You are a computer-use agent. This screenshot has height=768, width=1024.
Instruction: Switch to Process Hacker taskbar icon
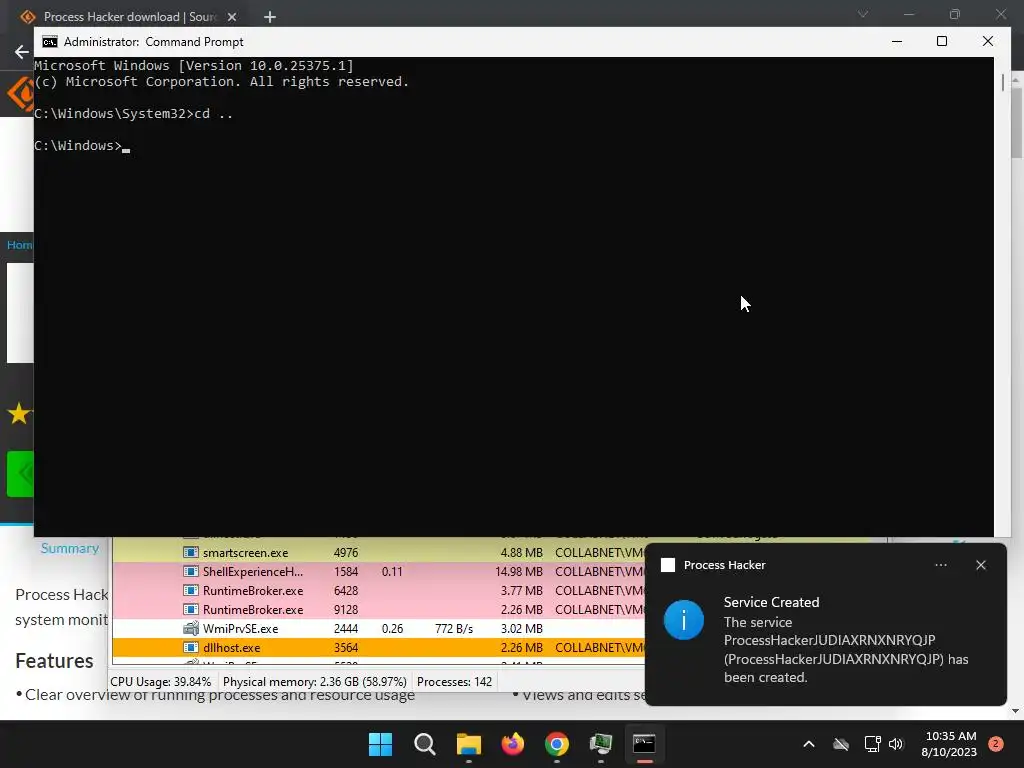[601, 744]
